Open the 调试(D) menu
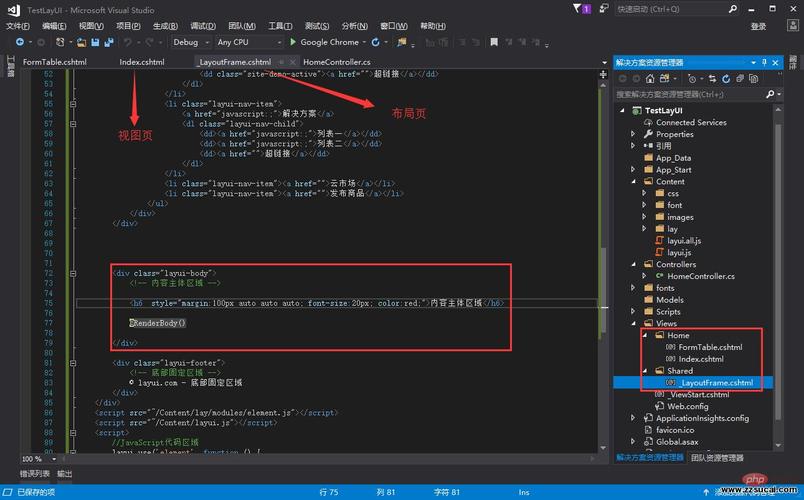 203,26
